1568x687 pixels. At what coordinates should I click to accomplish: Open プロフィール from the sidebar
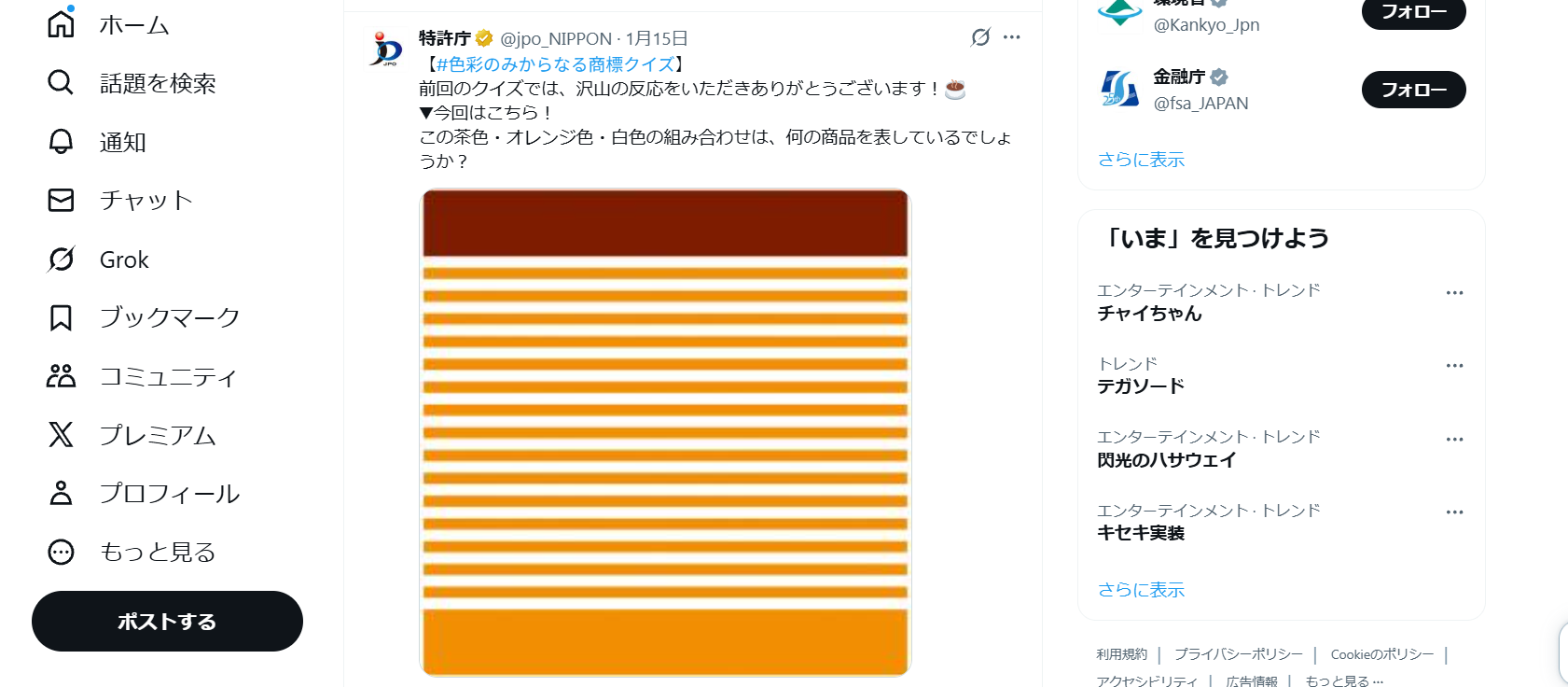click(x=60, y=494)
